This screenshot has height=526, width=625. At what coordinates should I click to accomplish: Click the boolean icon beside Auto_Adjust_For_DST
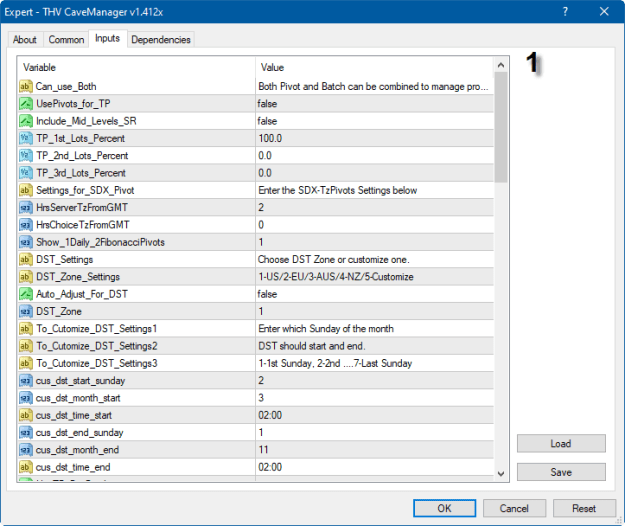click(x=26, y=294)
